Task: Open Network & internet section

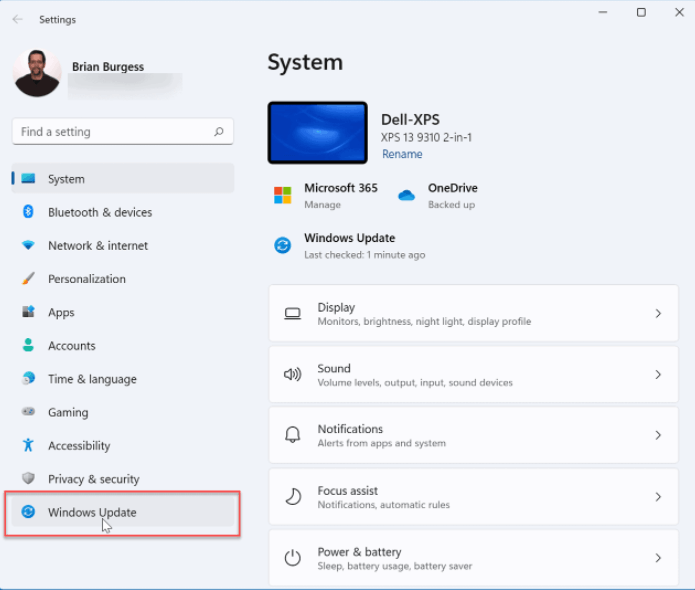Action: tap(123, 245)
